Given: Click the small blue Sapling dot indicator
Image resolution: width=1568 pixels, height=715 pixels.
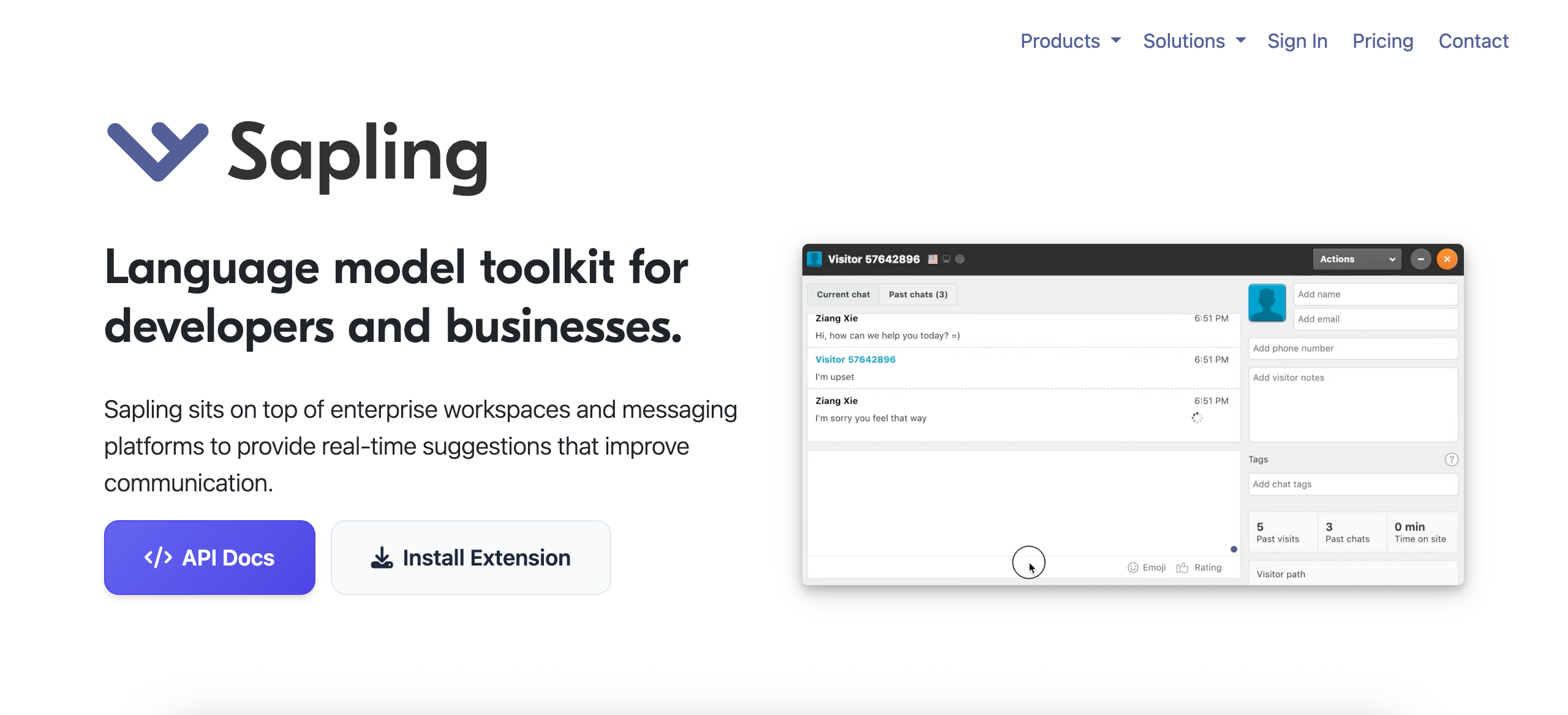Looking at the screenshot, I should [x=1234, y=549].
